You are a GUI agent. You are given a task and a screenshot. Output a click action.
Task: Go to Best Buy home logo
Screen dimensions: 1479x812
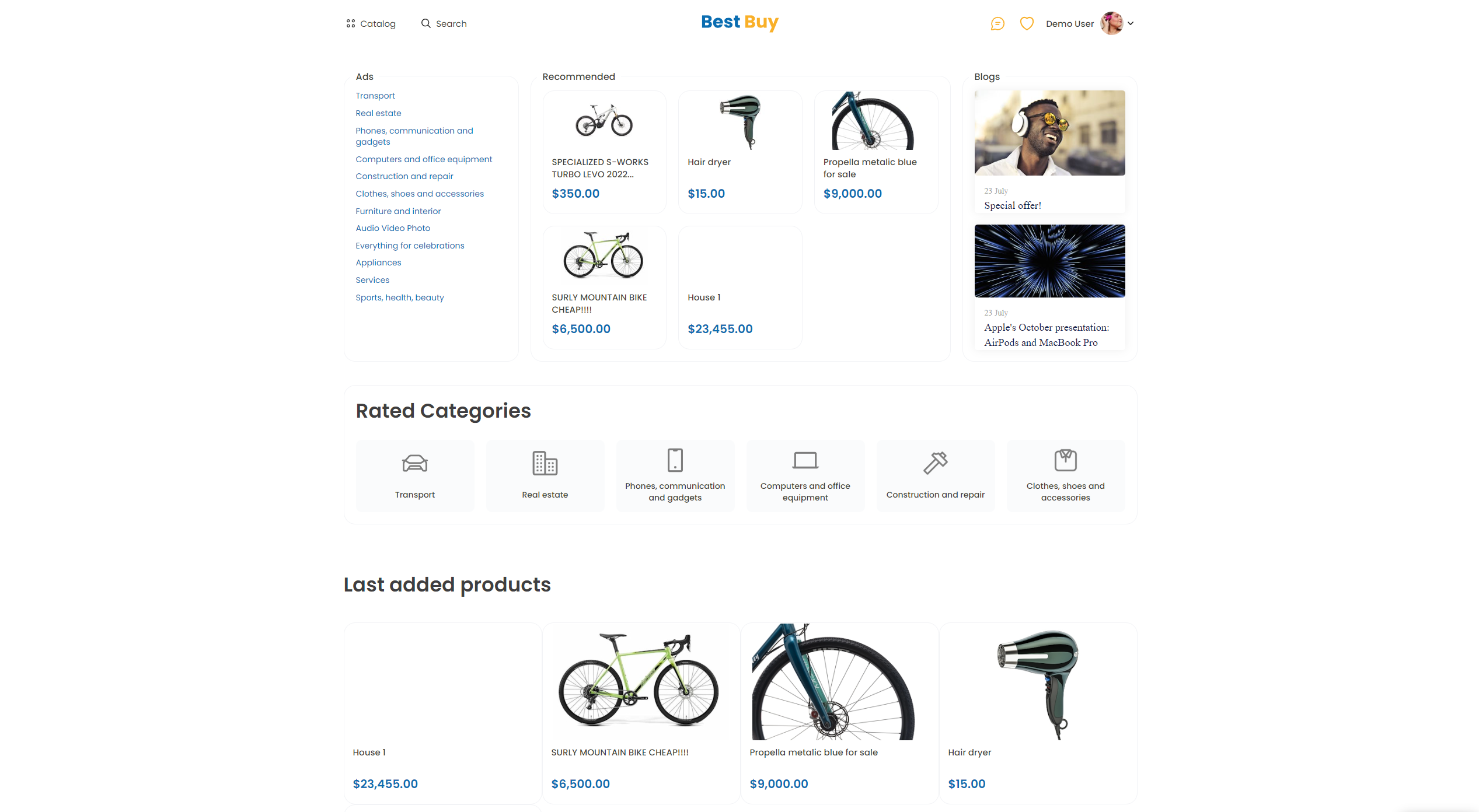739,23
